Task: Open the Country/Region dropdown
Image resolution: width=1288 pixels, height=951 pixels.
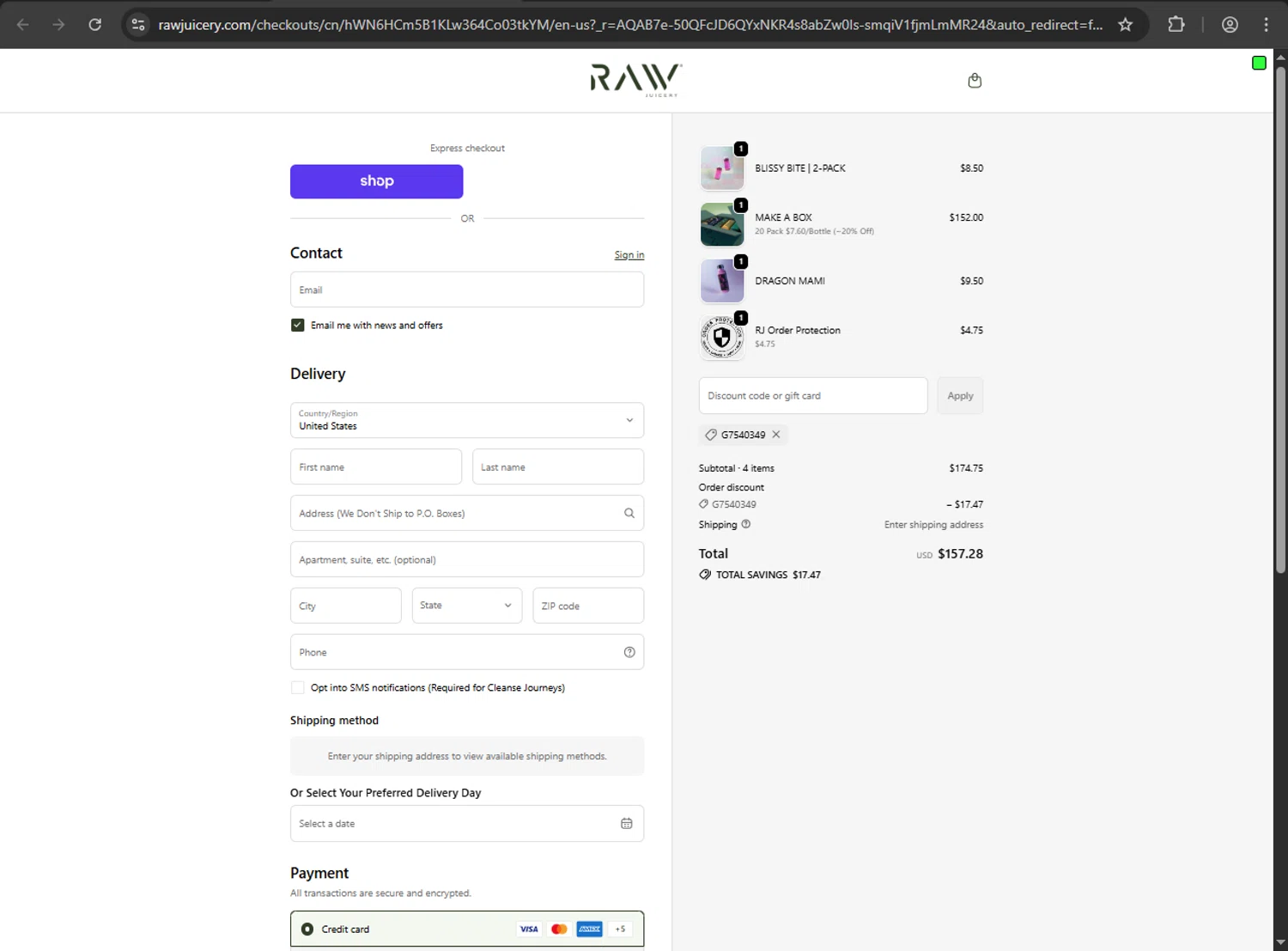Action: tap(467, 420)
